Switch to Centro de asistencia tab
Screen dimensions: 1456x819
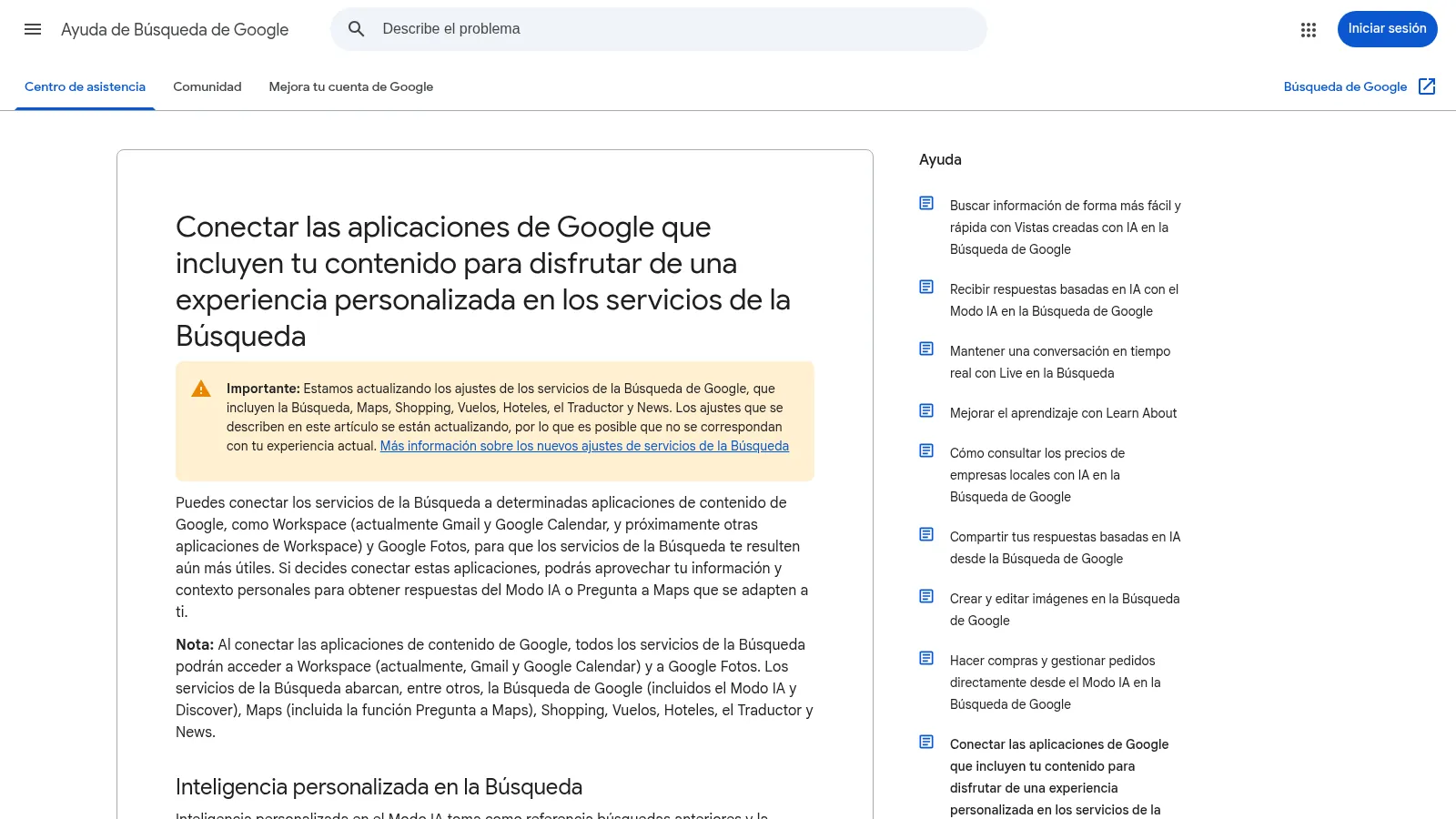coord(85,86)
